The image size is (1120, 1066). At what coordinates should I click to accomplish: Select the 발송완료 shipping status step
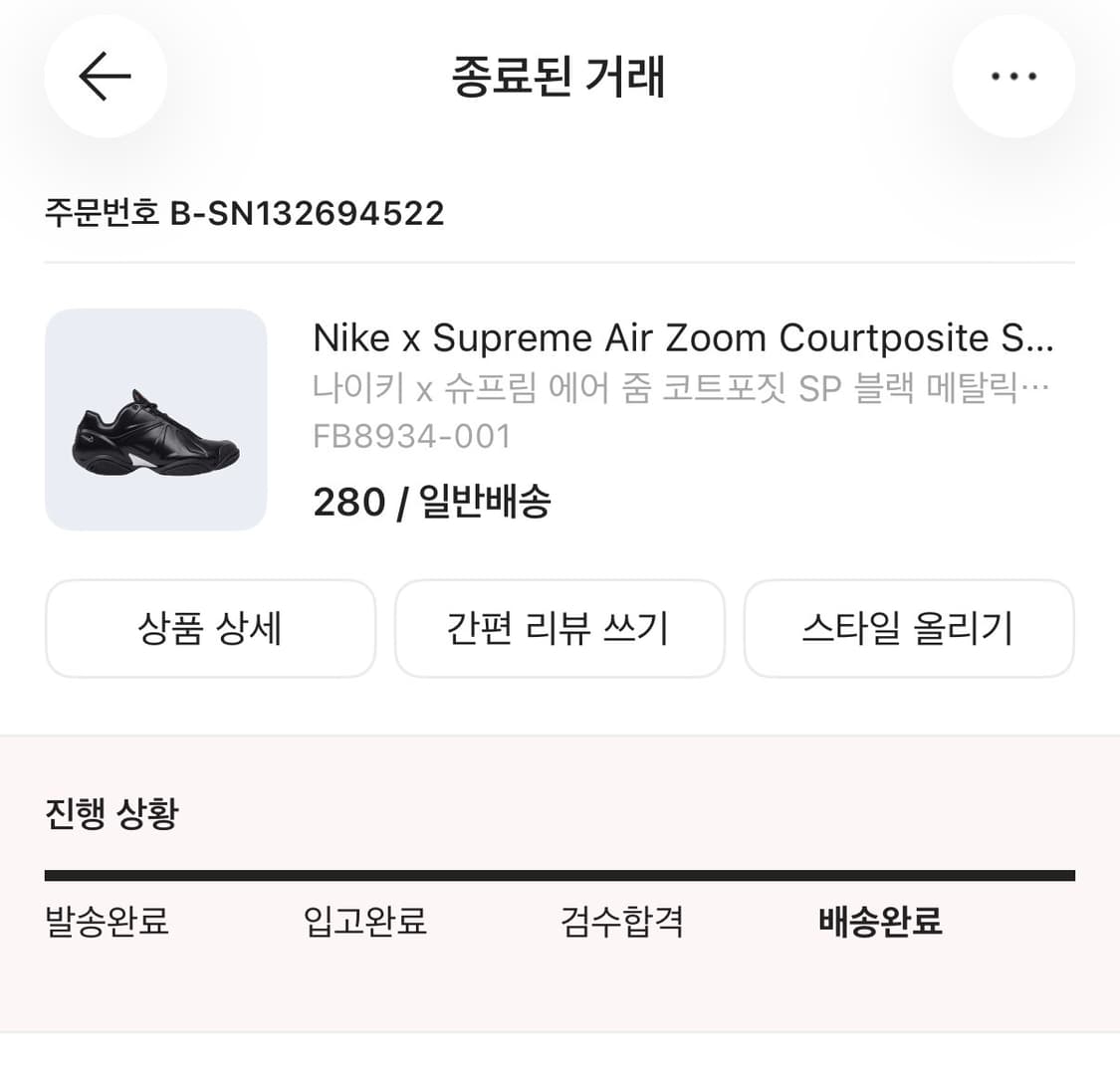(108, 923)
